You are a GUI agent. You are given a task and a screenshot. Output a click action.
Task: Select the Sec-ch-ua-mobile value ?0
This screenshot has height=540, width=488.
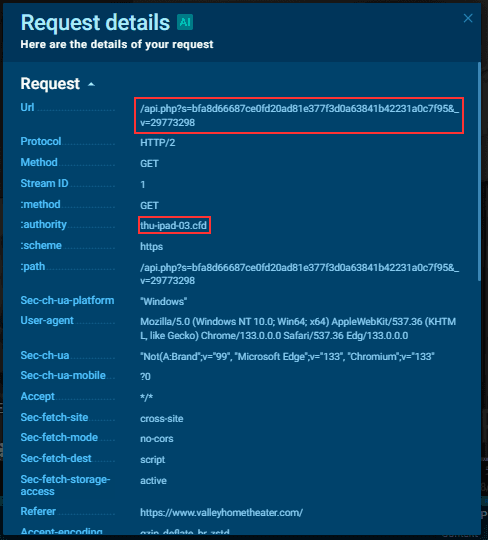[145, 377]
